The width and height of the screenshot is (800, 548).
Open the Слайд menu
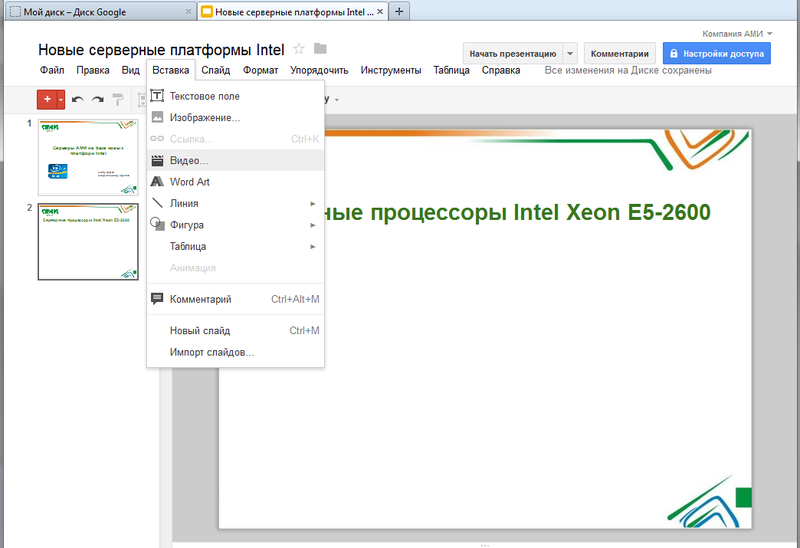(x=216, y=70)
